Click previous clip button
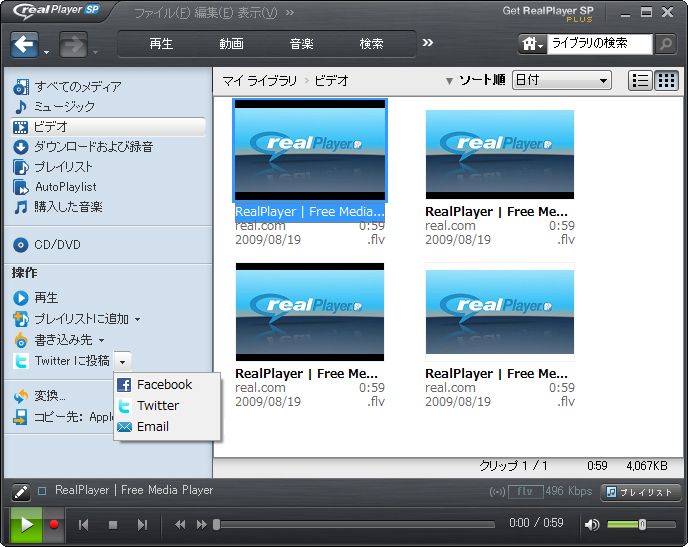Screen dimensions: 688x547 pyautogui.click(x=83, y=525)
